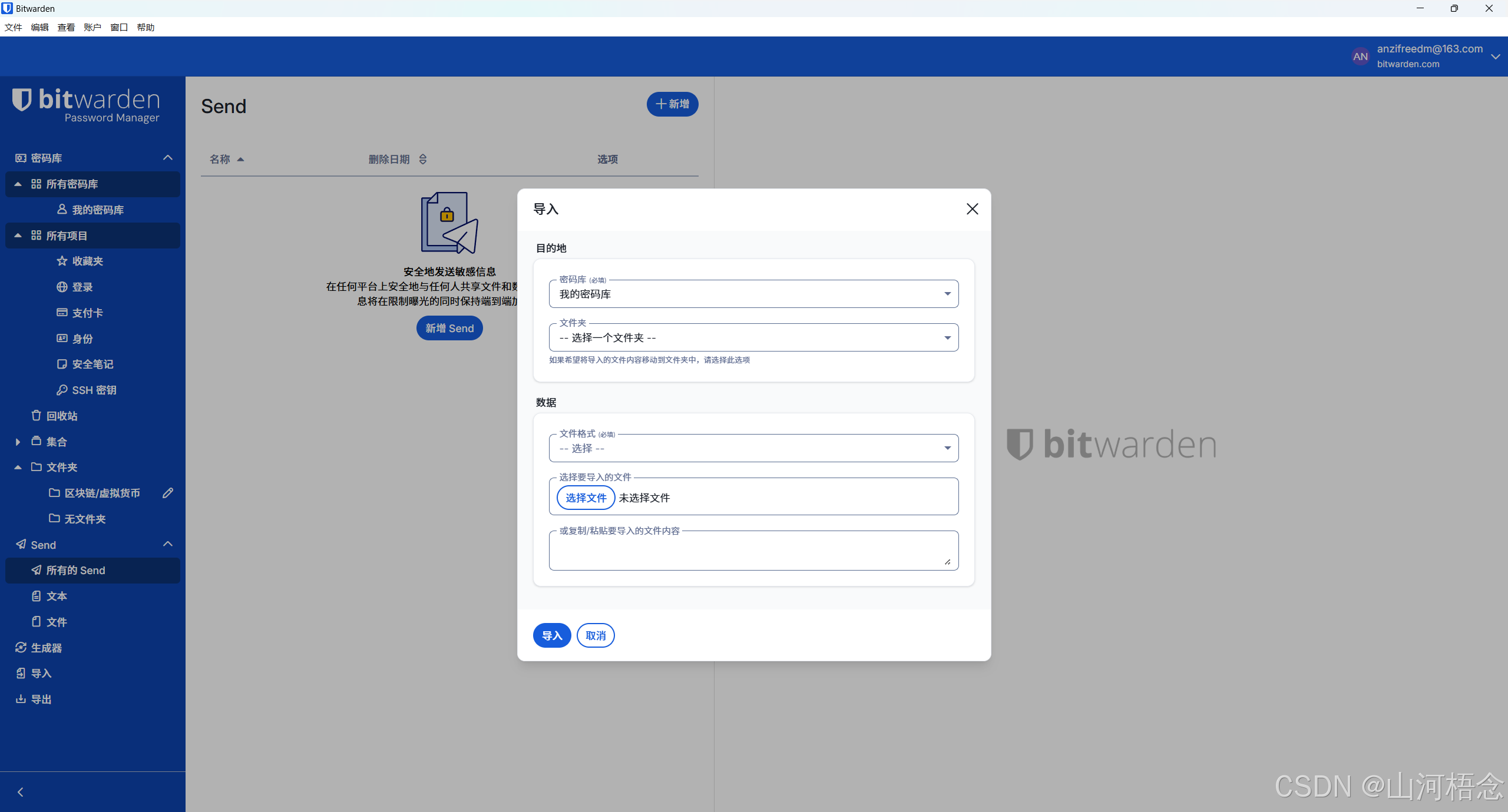Click the 选择文件 button
Viewport: 1508px width, 812px height.
tap(586, 498)
